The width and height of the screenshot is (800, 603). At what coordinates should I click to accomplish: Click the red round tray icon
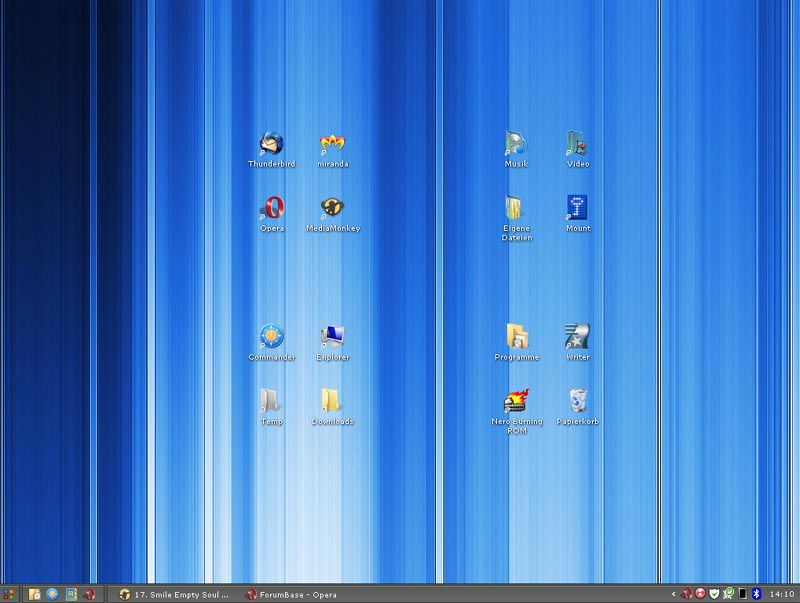point(701,593)
